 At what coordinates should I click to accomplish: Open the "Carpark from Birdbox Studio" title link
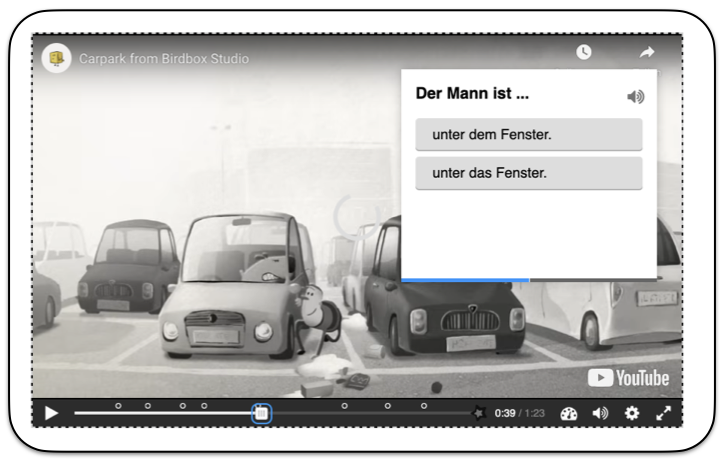pyautogui.click(x=164, y=59)
